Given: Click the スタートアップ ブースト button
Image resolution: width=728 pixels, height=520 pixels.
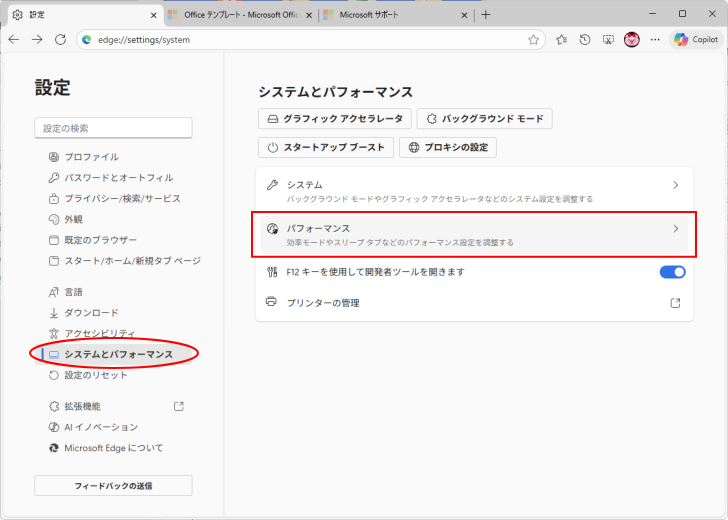Looking at the screenshot, I should coord(325,147).
